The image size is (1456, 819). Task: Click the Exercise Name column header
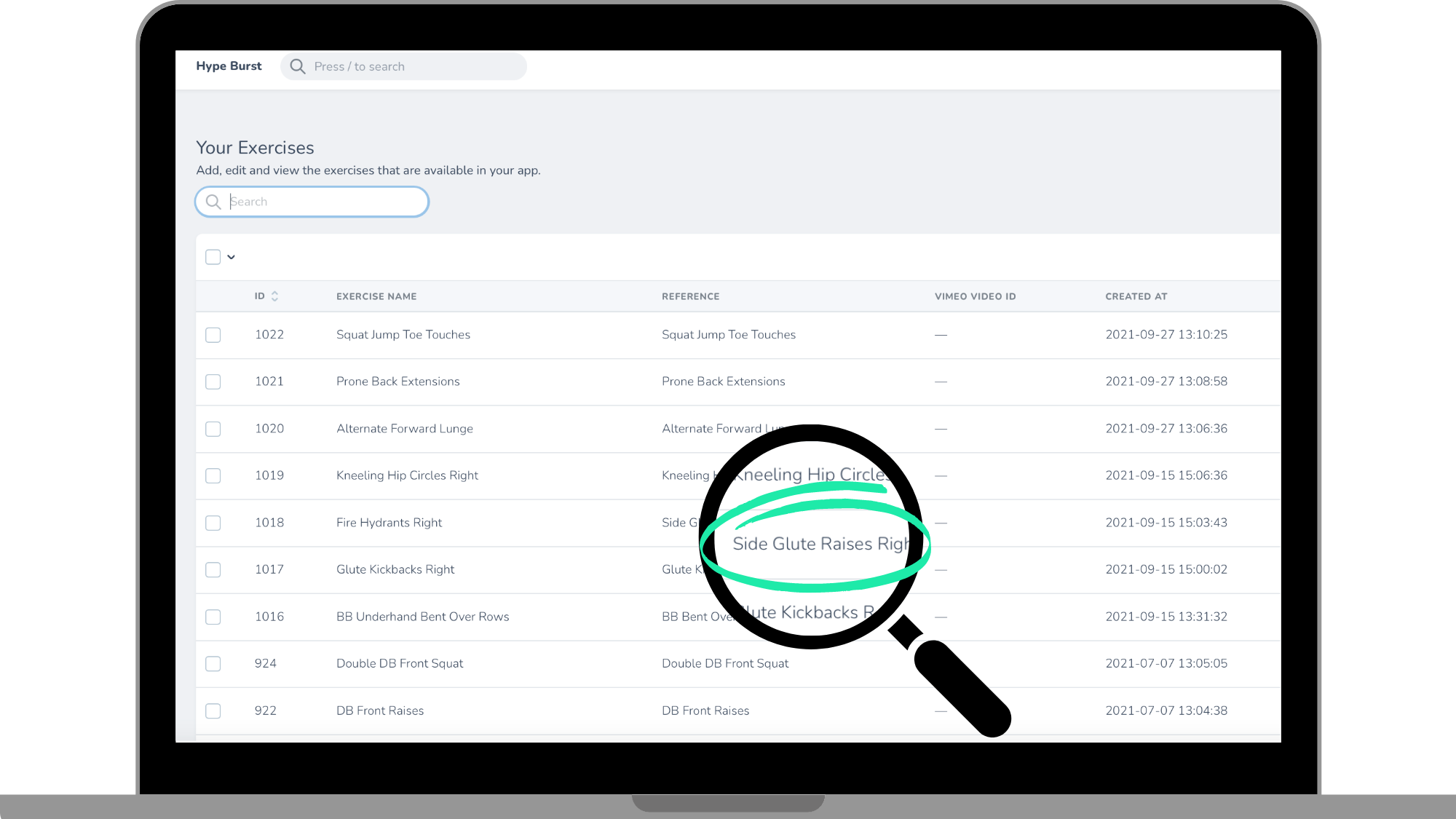(x=376, y=296)
